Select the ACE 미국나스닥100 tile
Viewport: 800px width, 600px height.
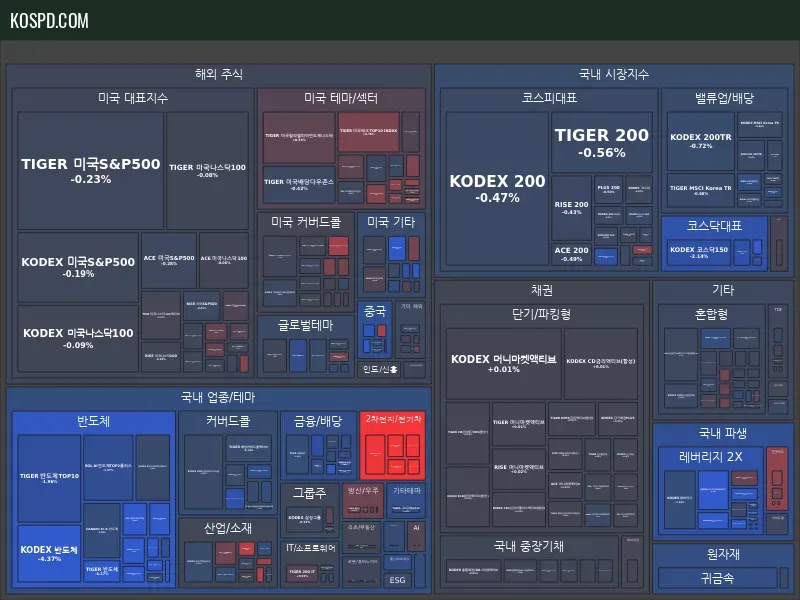(x=223, y=260)
